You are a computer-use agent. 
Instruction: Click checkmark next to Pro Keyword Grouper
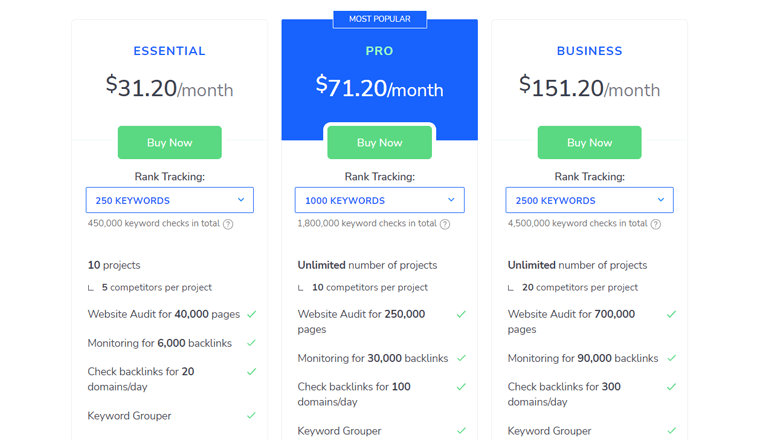461,430
